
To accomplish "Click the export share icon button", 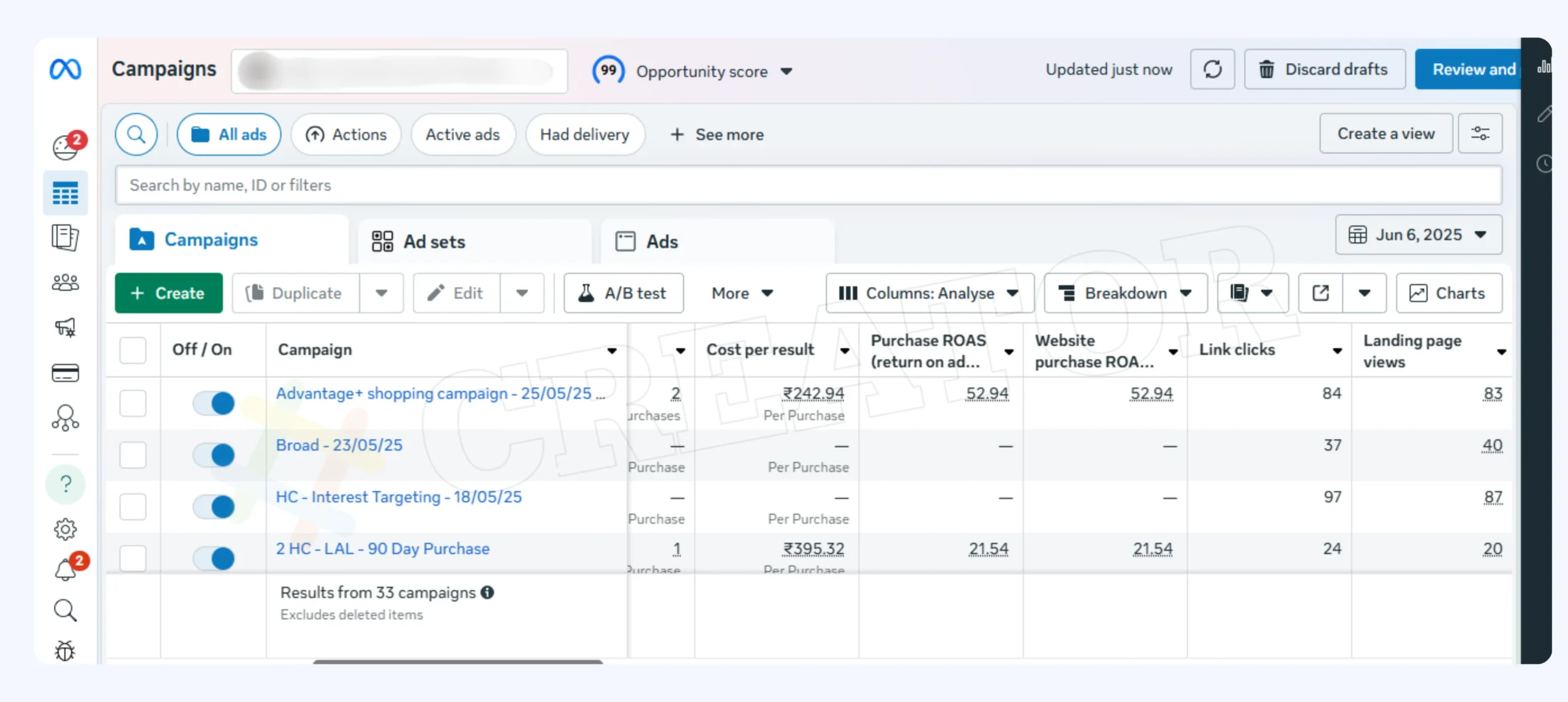I will [x=1321, y=293].
